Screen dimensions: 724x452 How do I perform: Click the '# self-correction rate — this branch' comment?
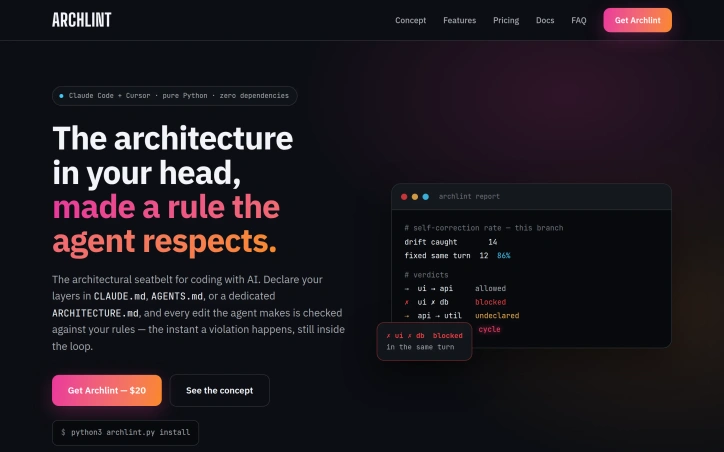coord(484,228)
